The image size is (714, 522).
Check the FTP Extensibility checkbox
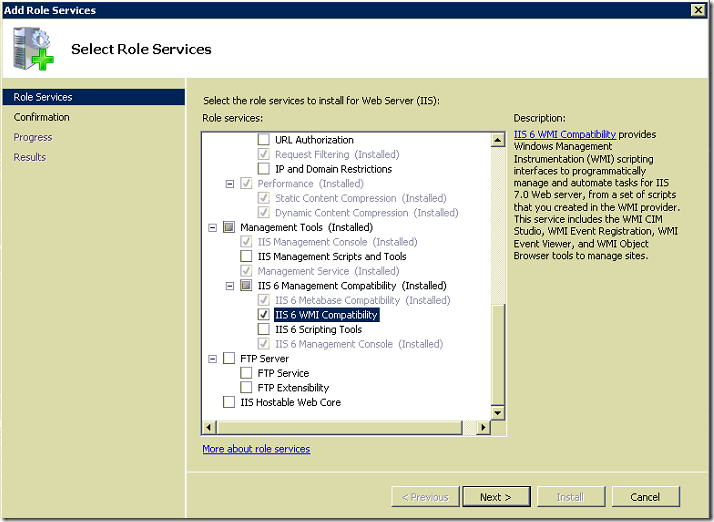coord(246,387)
